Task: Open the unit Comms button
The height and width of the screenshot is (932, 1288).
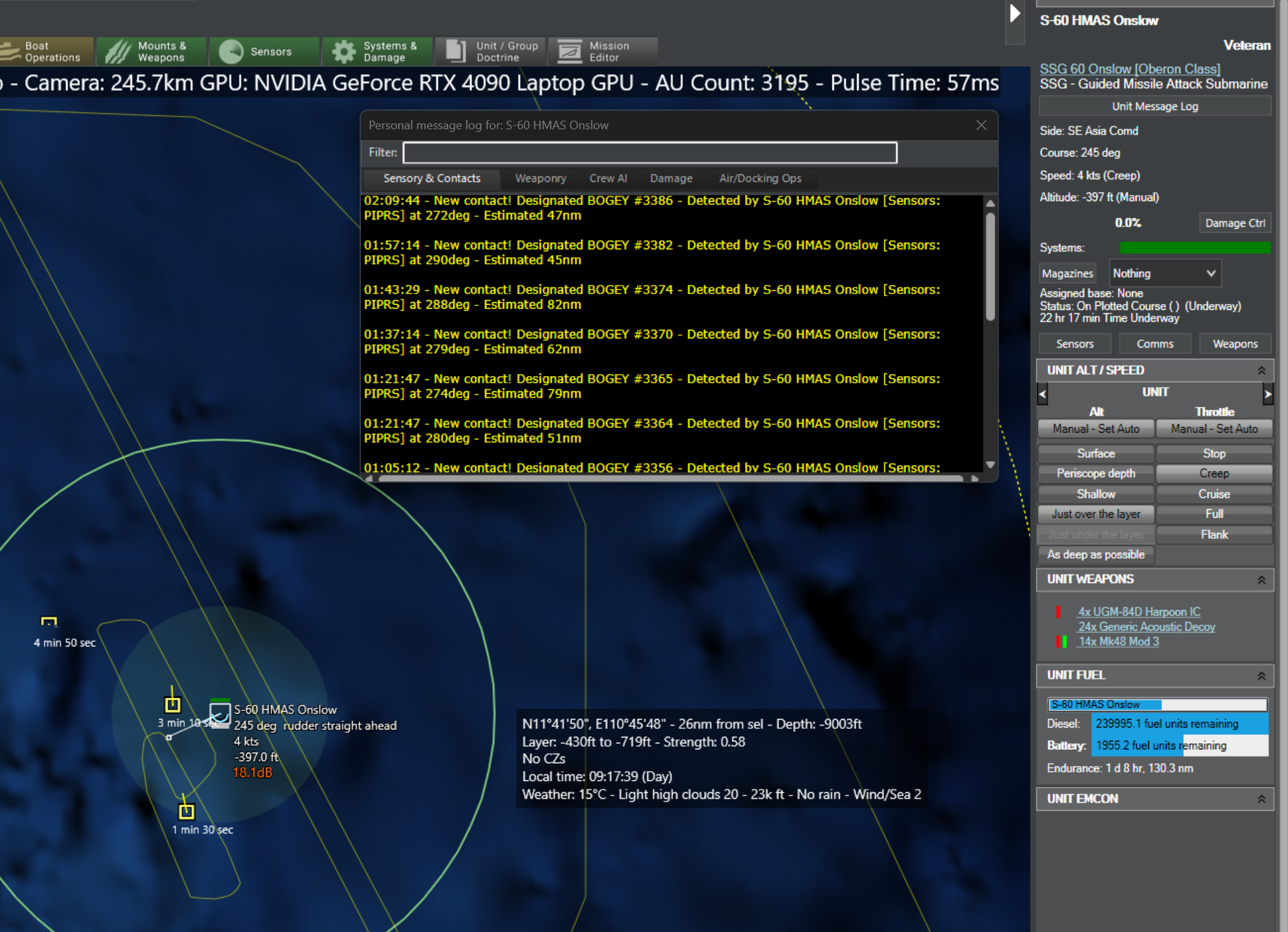Action: [1155, 344]
